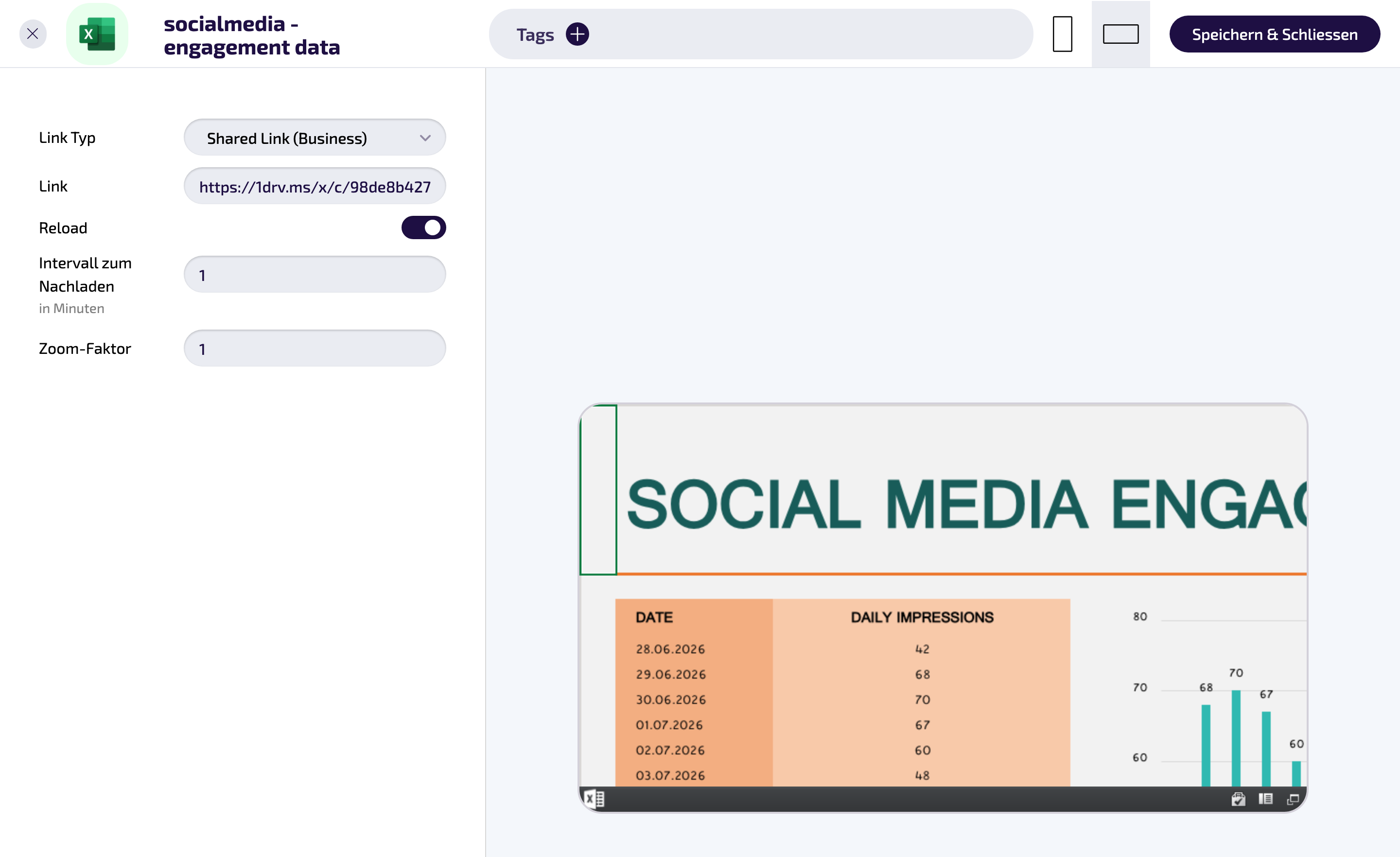
Task: Expand Link Typ via chevron arrow
Action: tap(425, 138)
